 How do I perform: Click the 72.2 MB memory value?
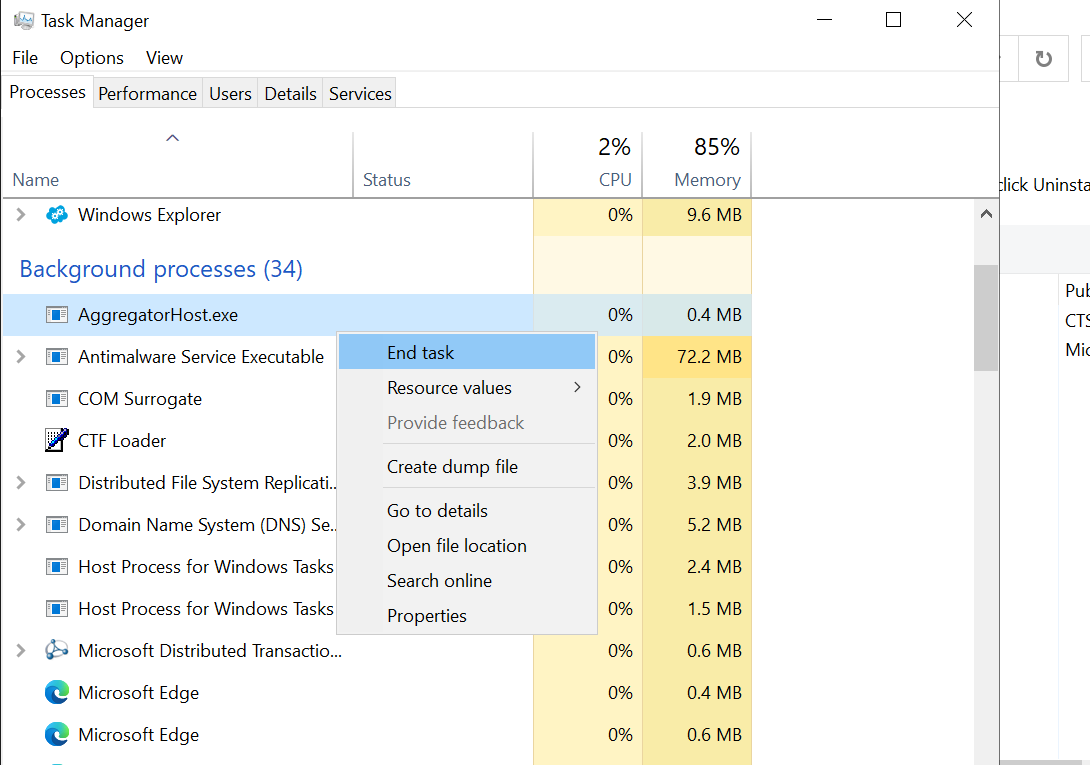point(709,357)
